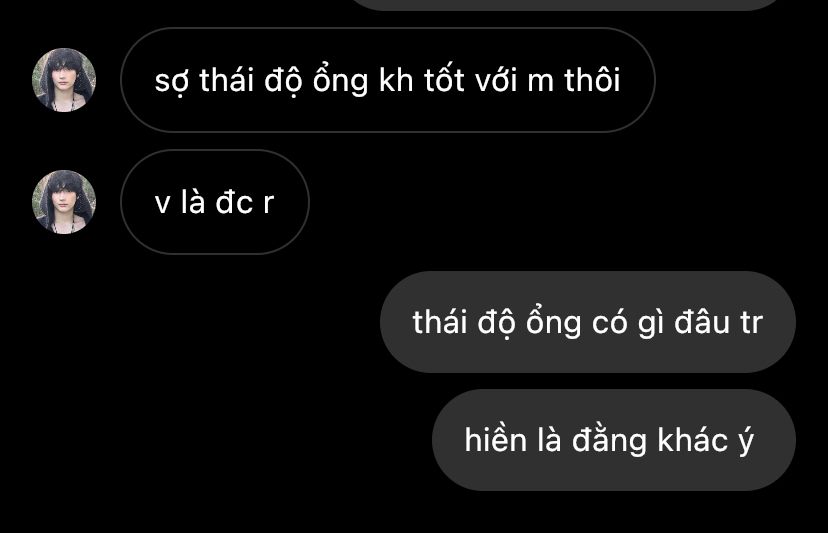Click the word "sợ" in first message
The height and width of the screenshot is (533, 828).
click(x=171, y=83)
